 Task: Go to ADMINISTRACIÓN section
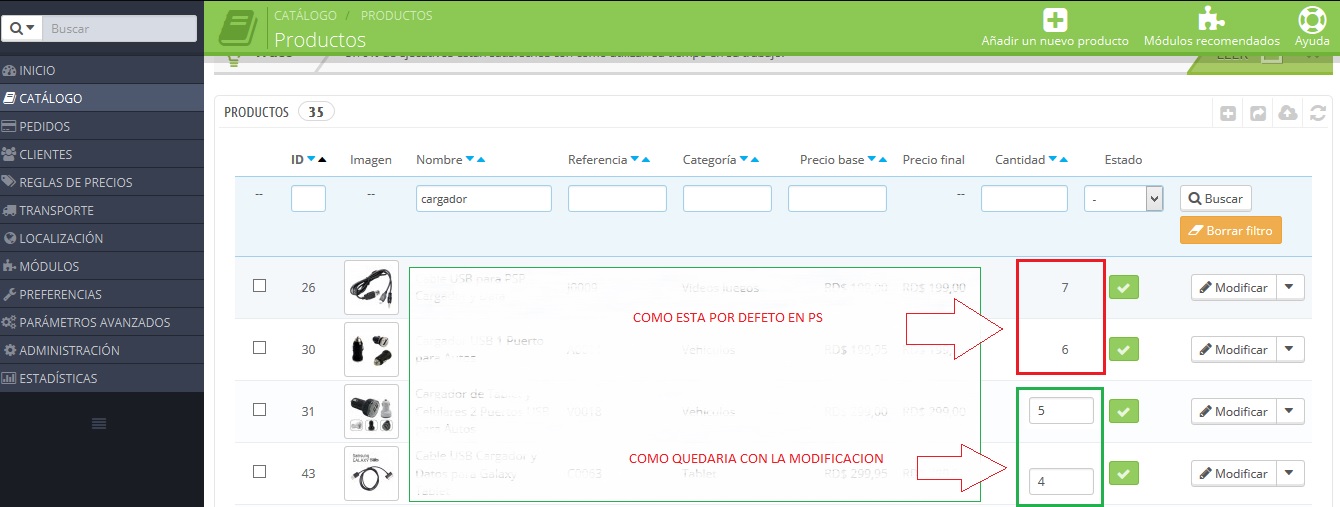pyautogui.click(x=102, y=351)
